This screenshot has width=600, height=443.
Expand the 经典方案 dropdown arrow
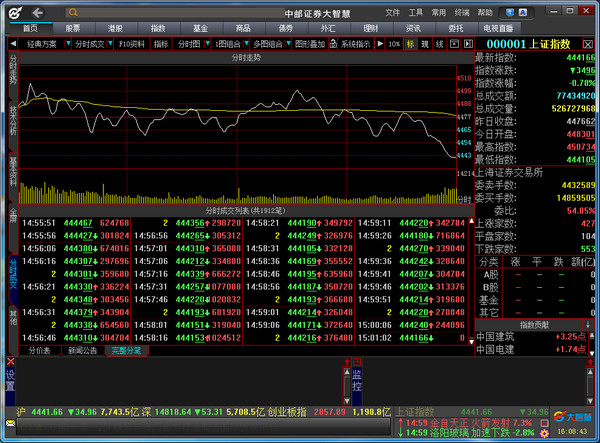click(x=68, y=44)
